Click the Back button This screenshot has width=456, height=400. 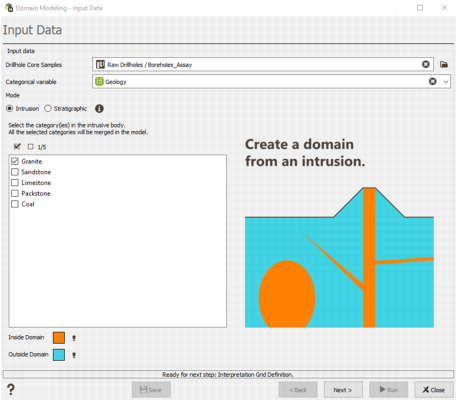[298, 390]
